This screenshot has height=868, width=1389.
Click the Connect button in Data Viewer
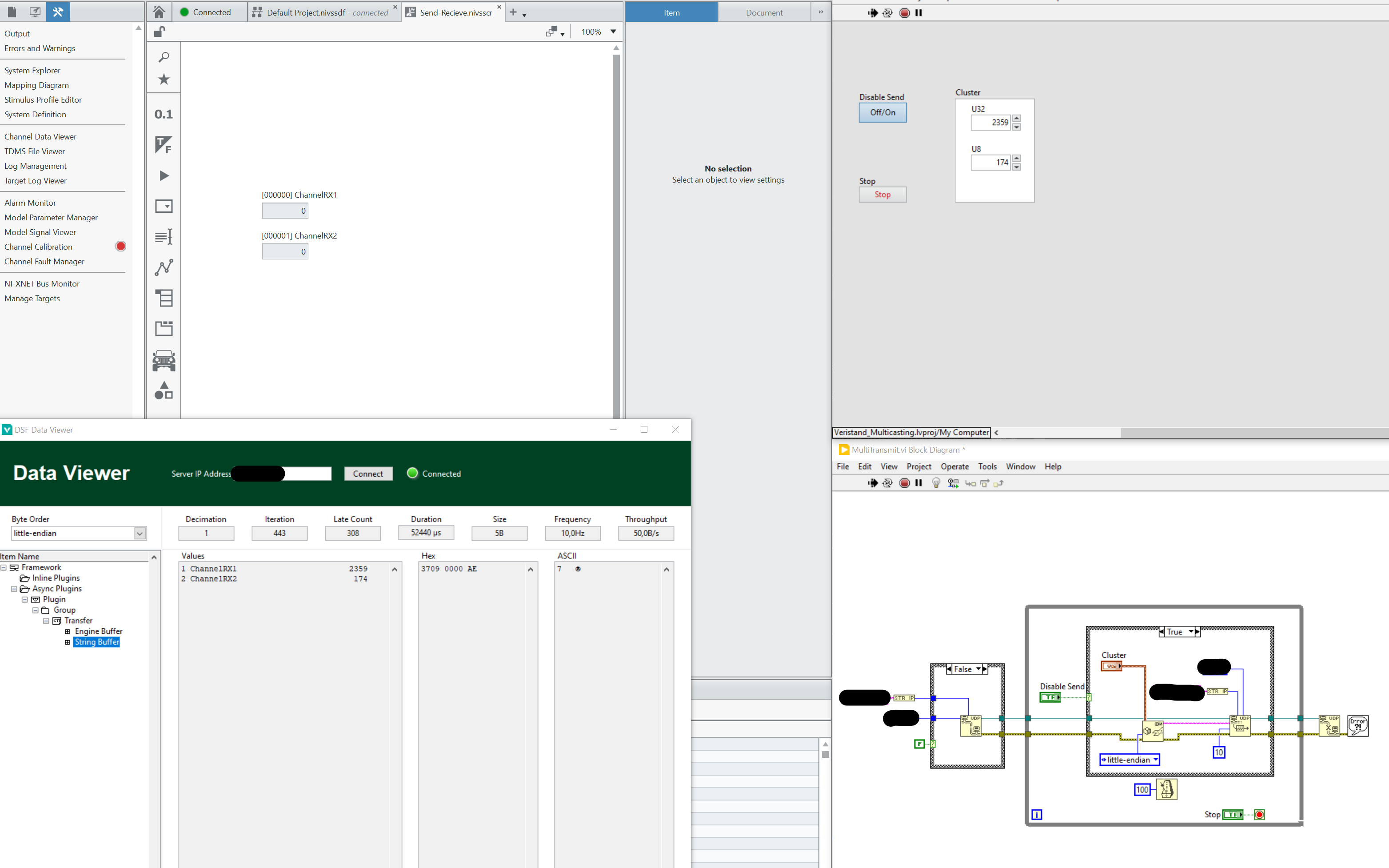tap(368, 473)
